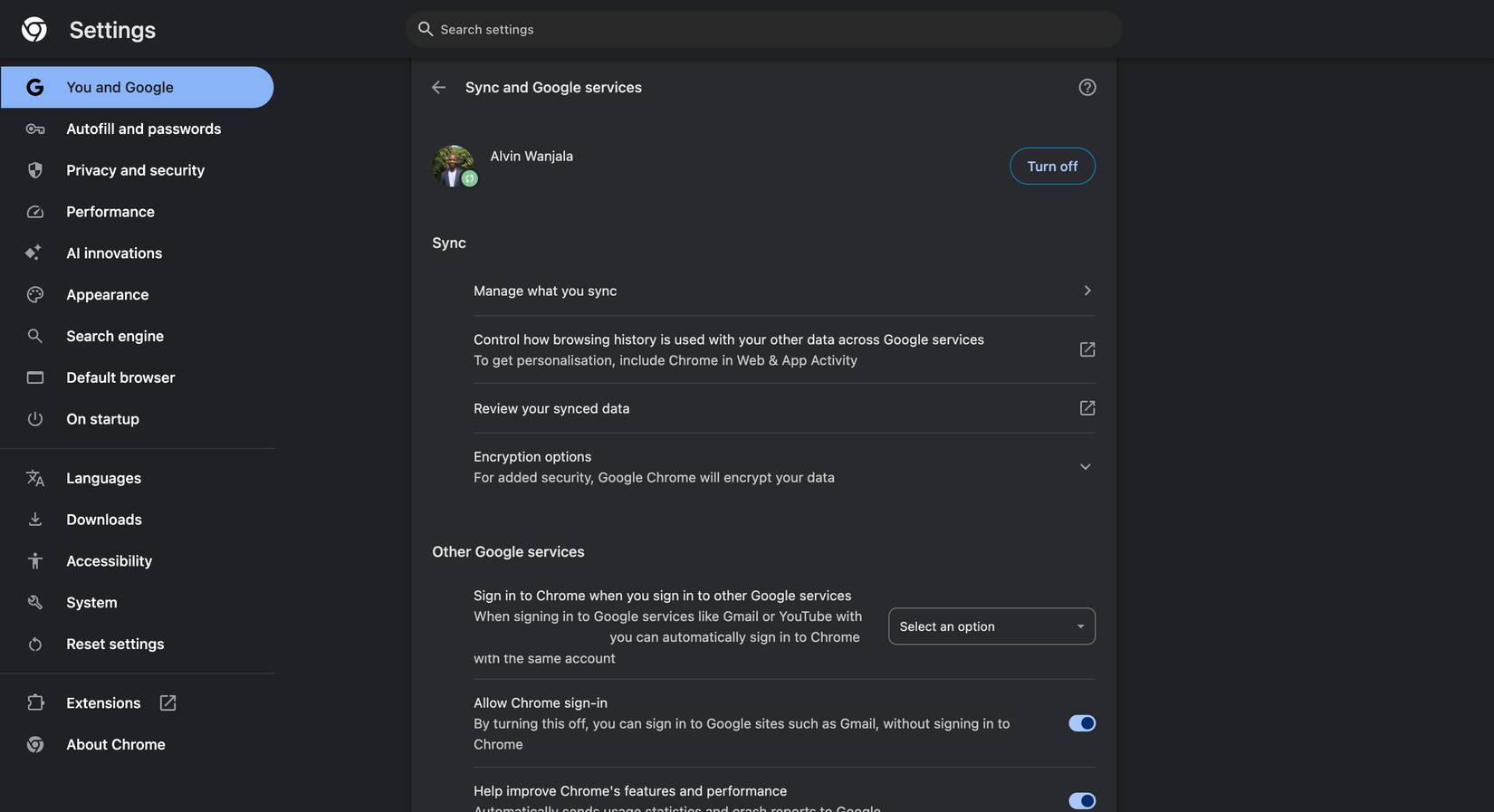Open the help icon for Sync settings

pos(1087,87)
